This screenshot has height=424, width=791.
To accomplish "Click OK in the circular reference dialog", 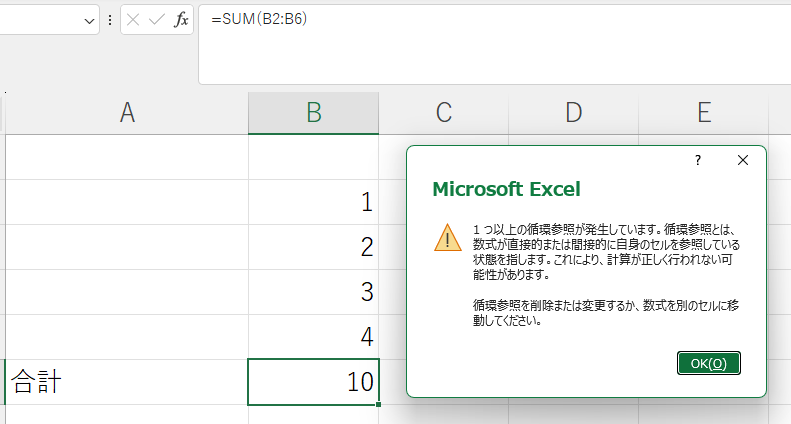I will click(709, 363).
